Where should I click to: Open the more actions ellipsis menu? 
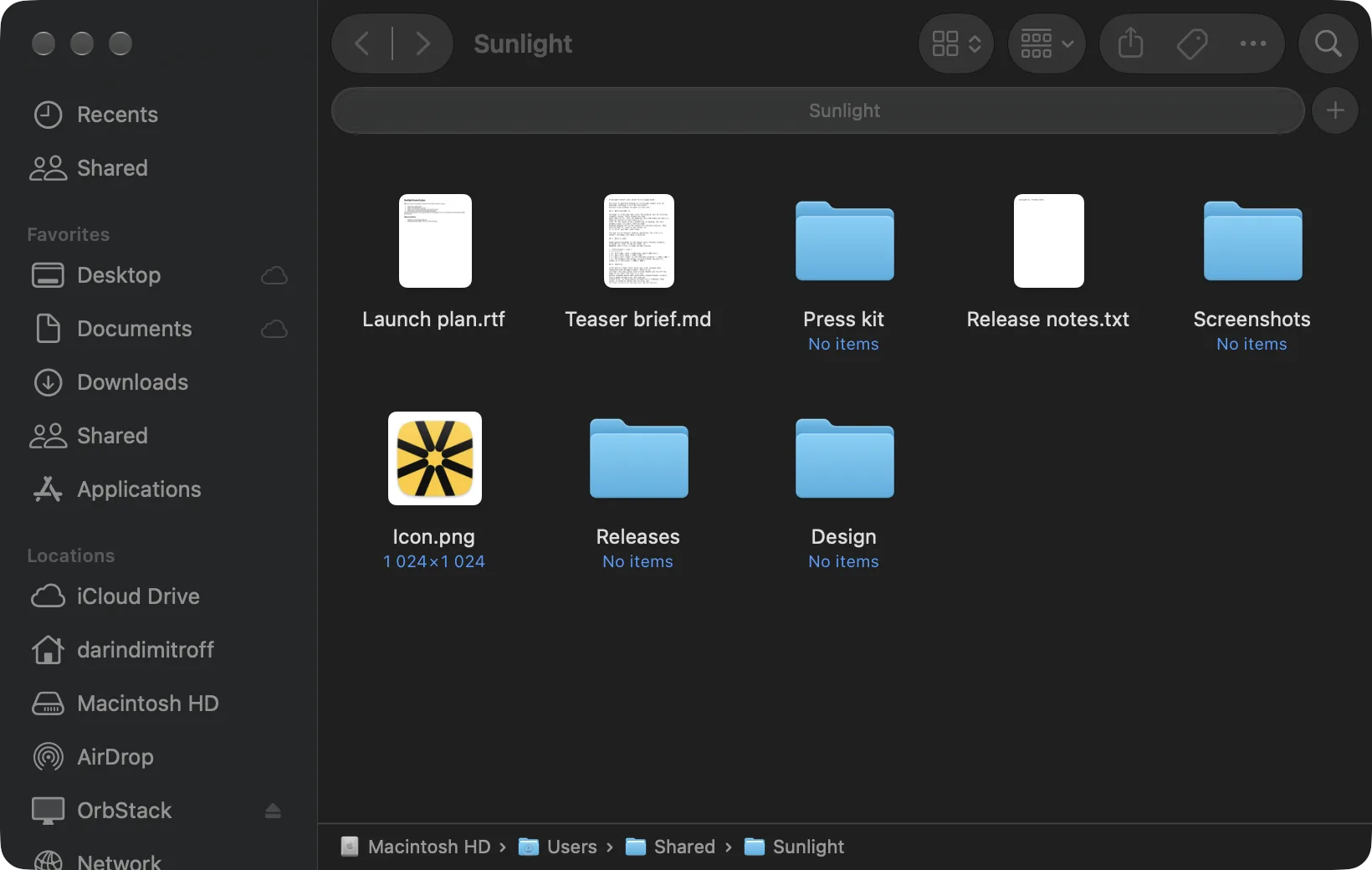click(x=1252, y=43)
